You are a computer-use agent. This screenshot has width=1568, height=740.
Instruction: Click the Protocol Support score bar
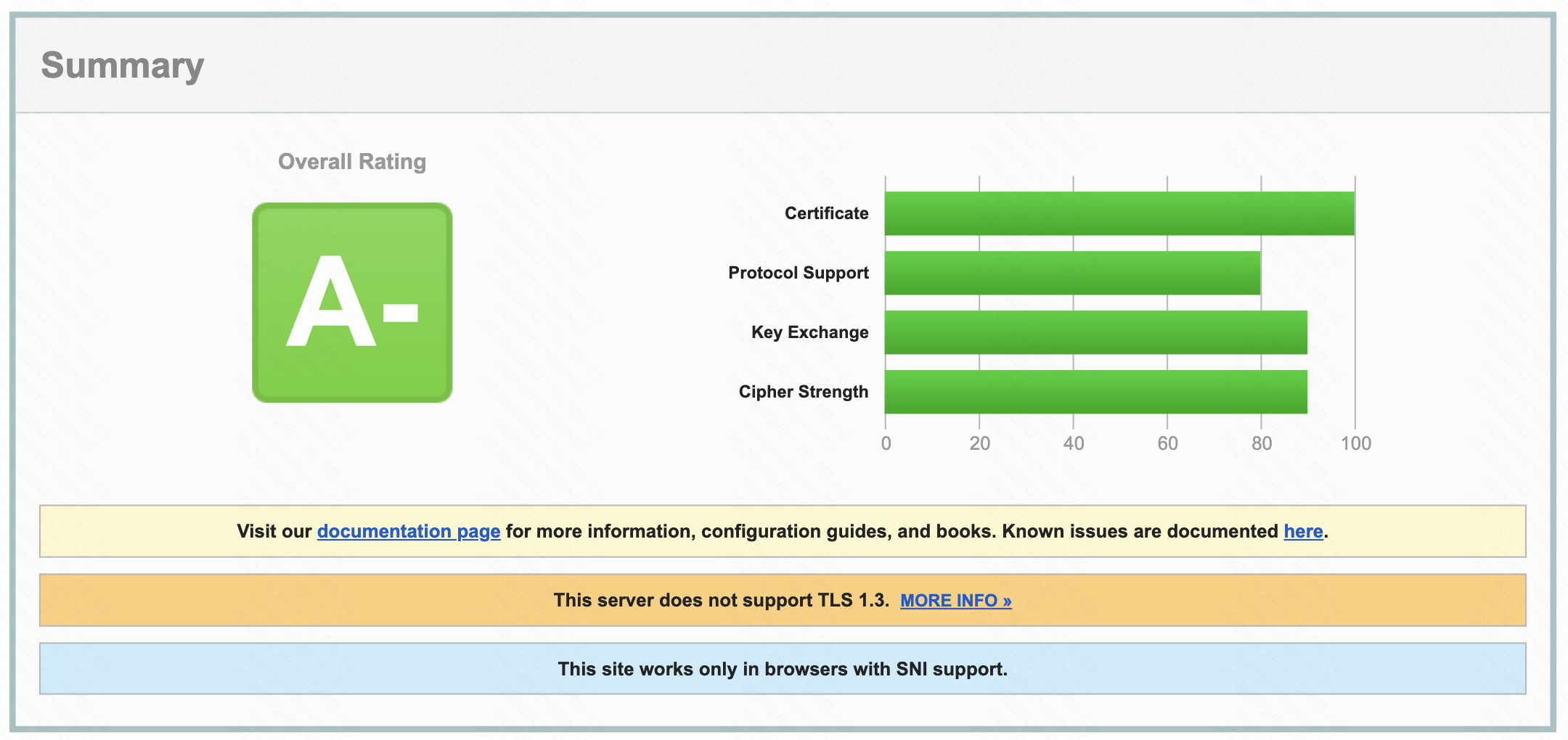[1072, 273]
